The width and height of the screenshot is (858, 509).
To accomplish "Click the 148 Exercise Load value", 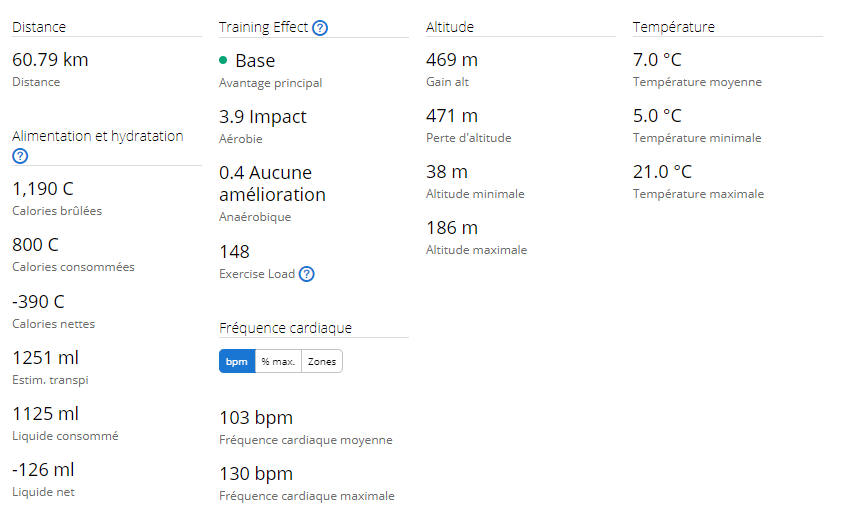I will point(234,252).
